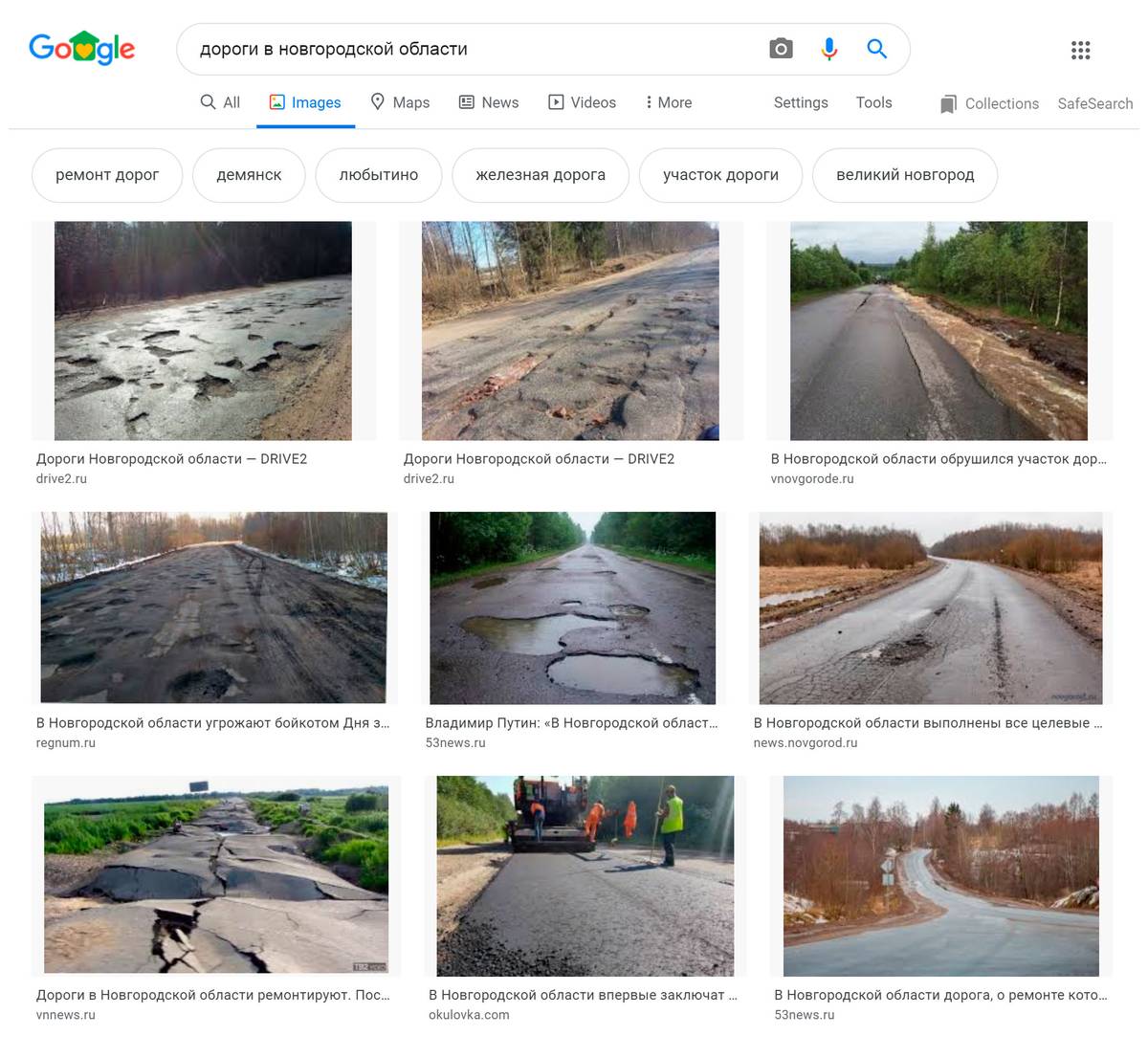Screen dimensions: 1148x1058
Task: Go to Google homepage via logo
Action: click(x=82, y=48)
